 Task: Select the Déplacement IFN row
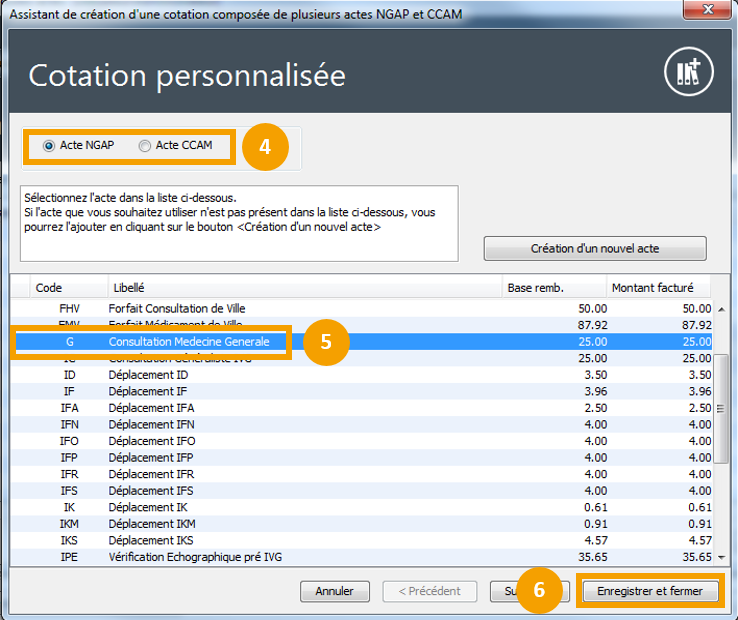click(361, 424)
